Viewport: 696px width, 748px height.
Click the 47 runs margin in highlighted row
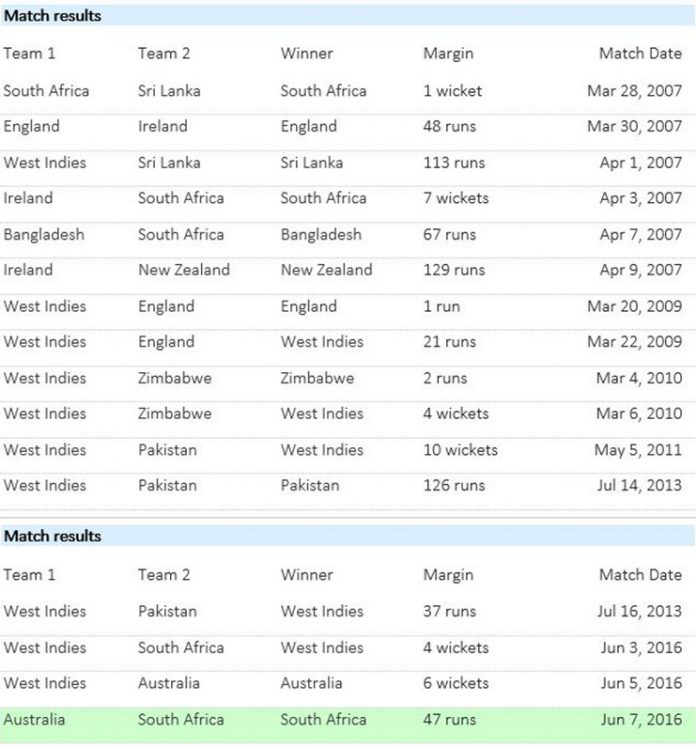tap(449, 719)
